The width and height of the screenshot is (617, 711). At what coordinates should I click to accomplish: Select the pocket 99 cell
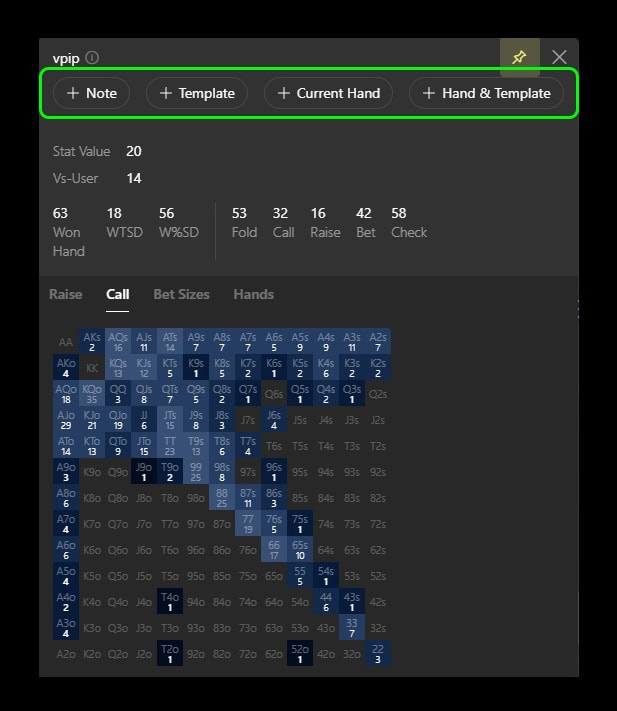coord(196,471)
